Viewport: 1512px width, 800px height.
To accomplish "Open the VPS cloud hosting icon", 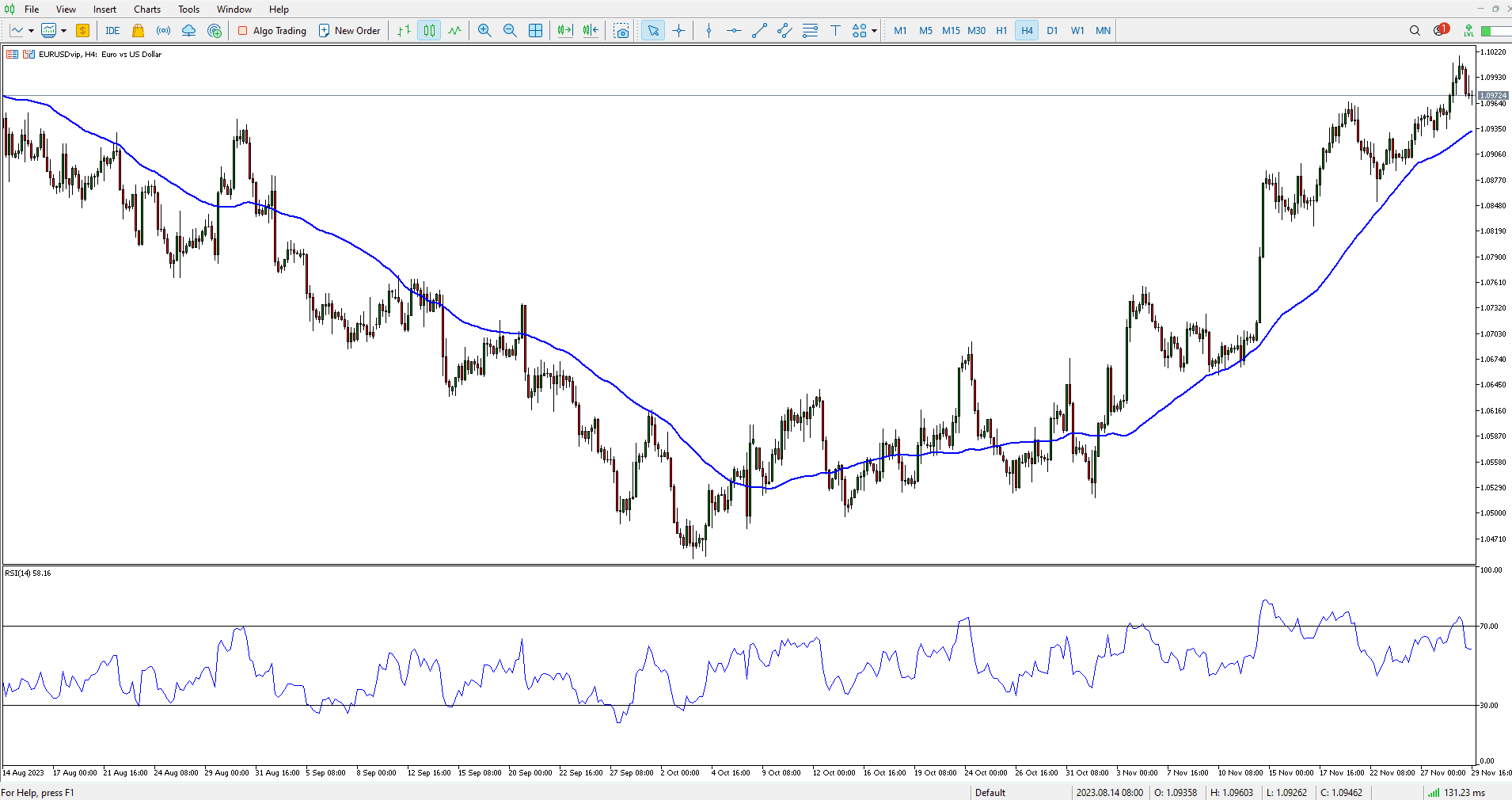I will coord(189,31).
